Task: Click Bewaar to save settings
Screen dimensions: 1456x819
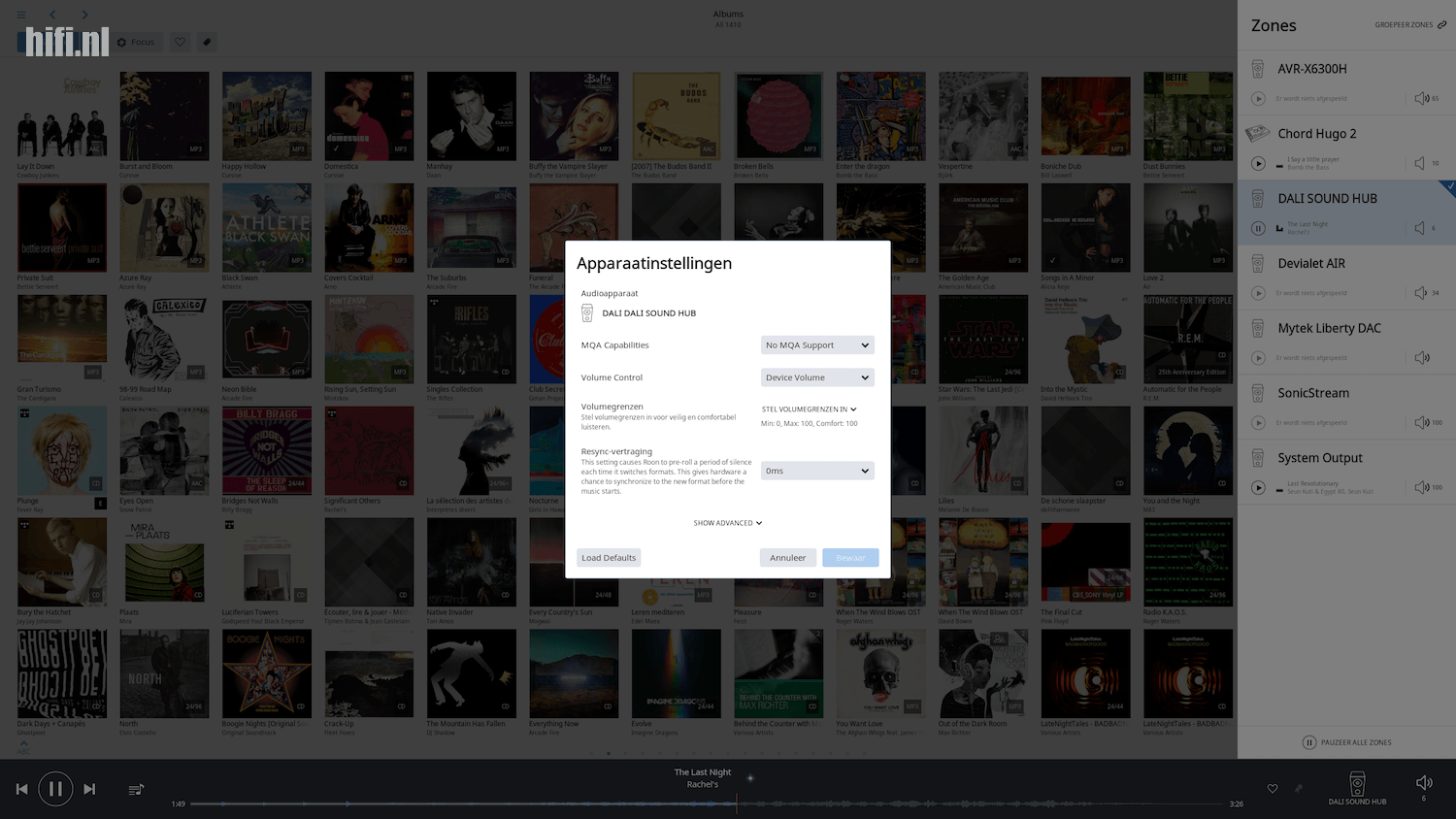Action: click(x=850, y=558)
